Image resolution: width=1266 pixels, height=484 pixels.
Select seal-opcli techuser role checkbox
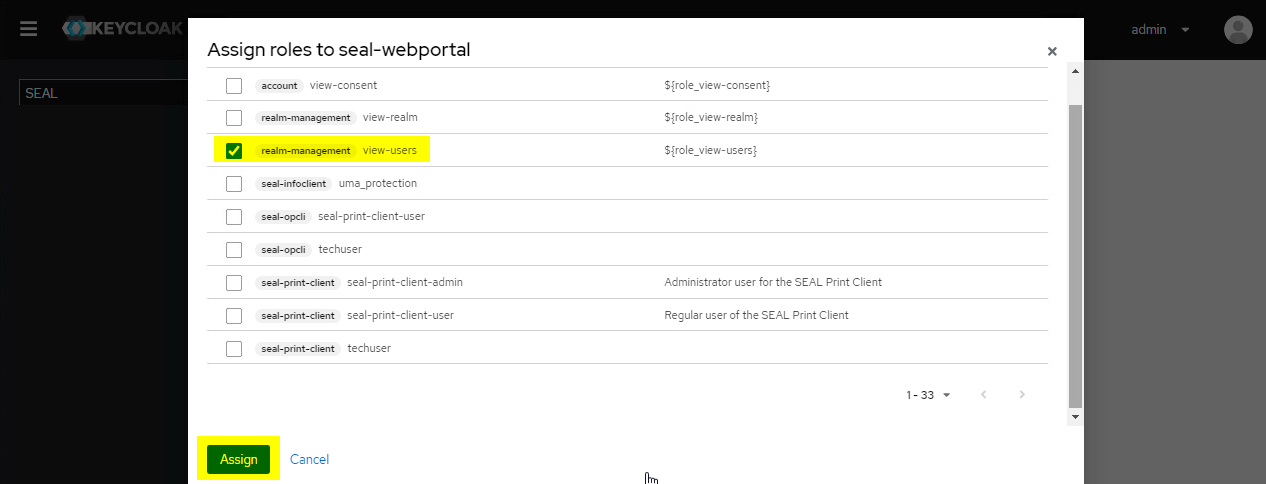pos(234,250)
